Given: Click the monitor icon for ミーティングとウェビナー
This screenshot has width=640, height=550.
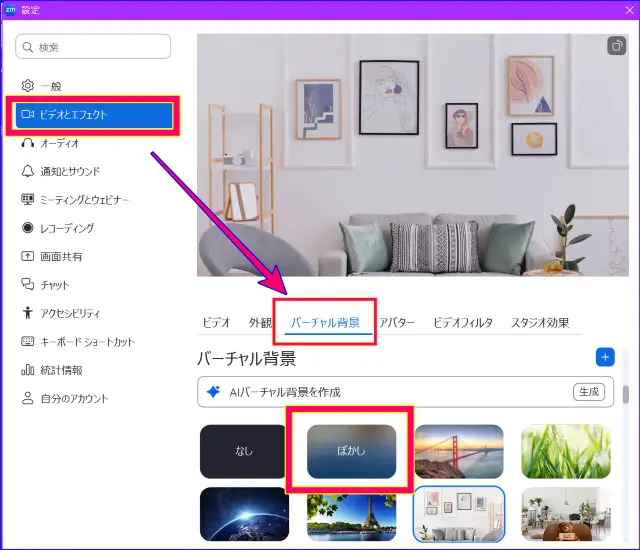Looking at the screenshot, I should tap(28, 200).
